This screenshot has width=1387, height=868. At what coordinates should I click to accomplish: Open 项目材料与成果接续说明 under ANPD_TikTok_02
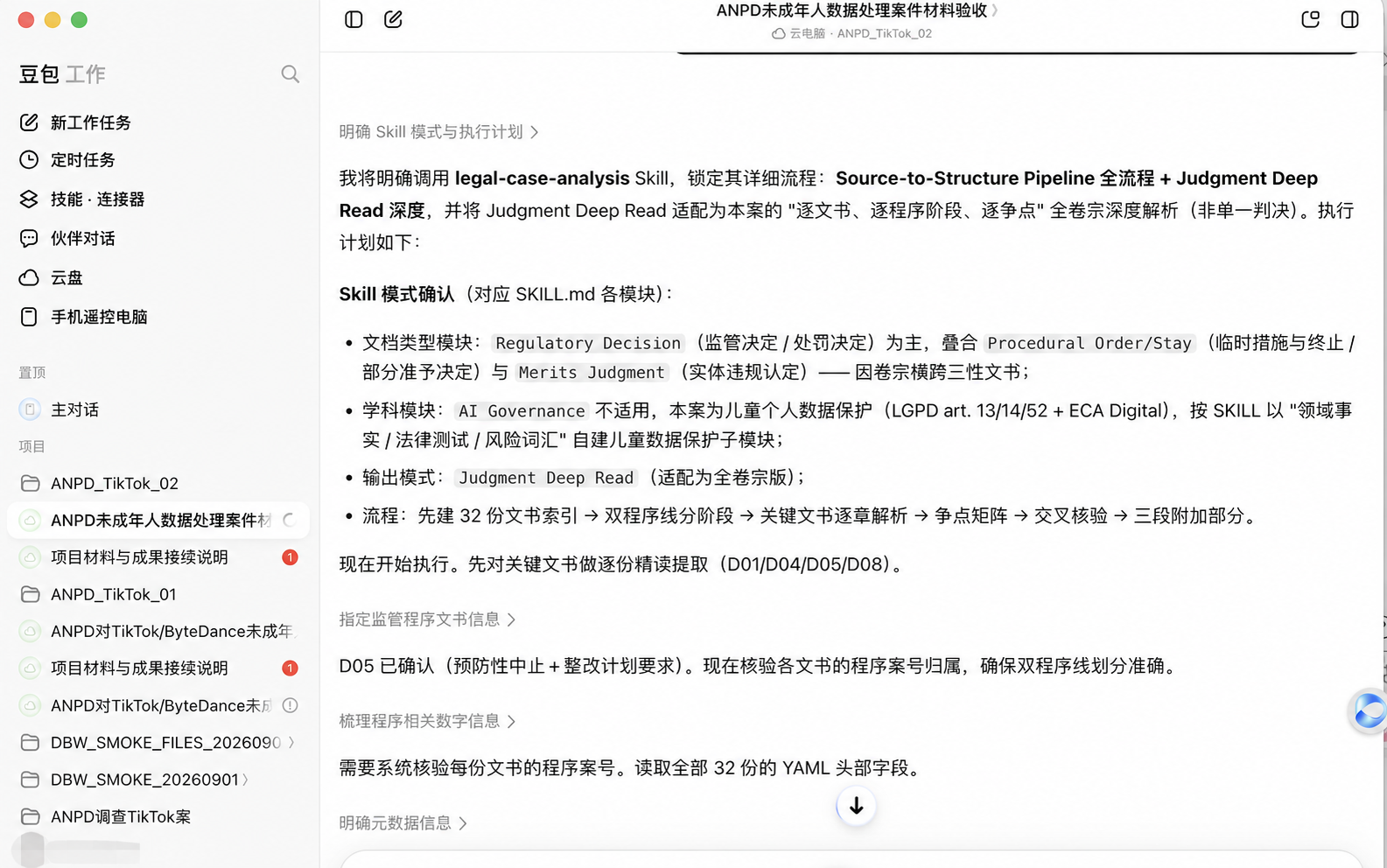[140, 557]
